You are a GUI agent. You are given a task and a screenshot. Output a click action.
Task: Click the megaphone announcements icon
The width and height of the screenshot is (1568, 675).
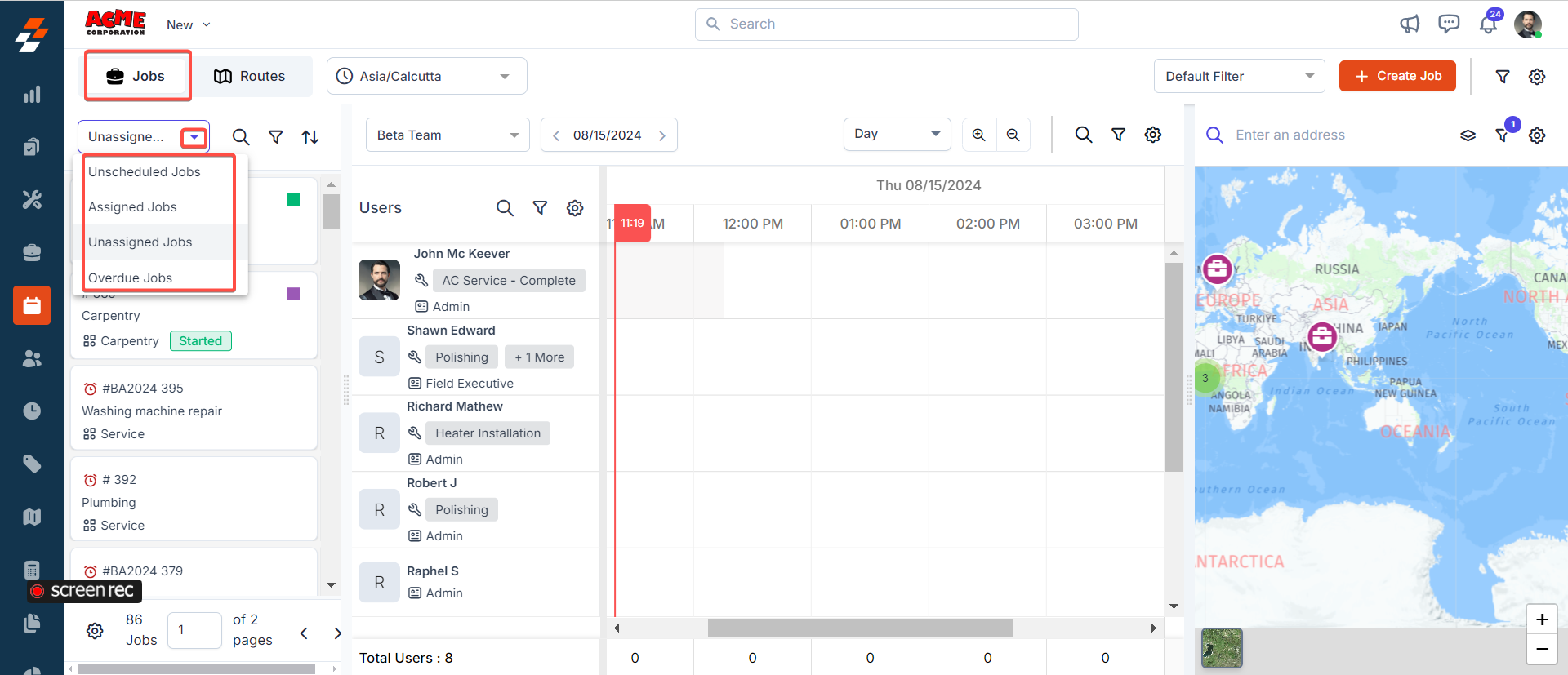(1410, 24)
